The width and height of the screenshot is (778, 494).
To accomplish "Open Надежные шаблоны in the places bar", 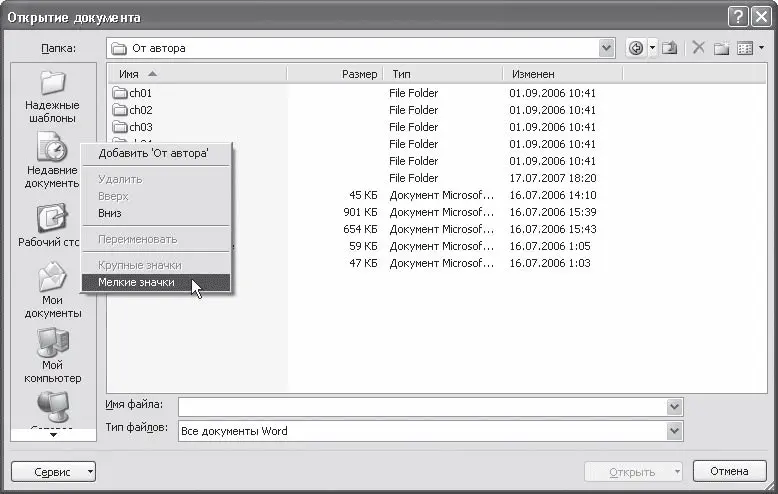I will (52, 96).
